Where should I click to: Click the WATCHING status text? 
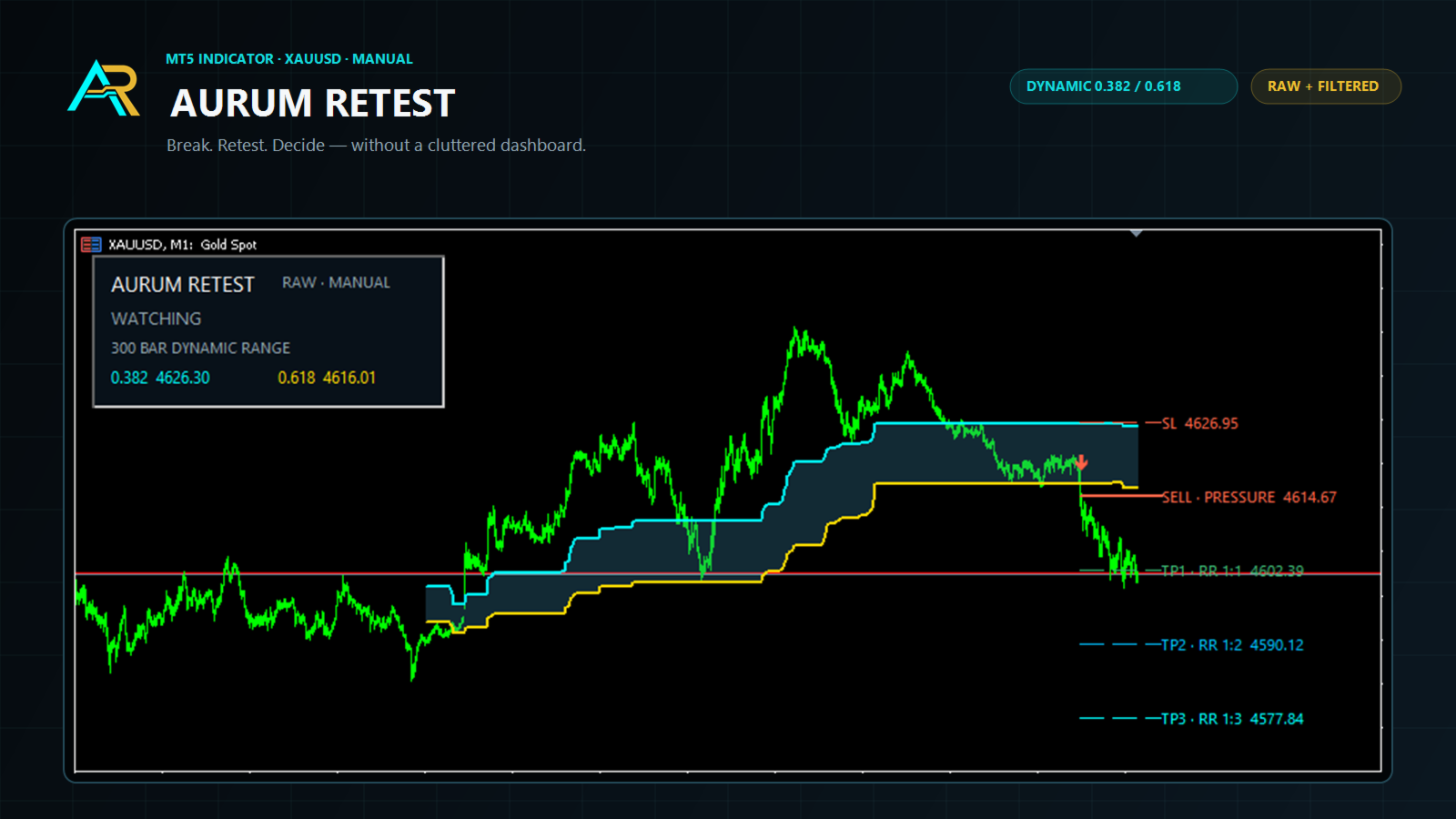coord(157,318)
